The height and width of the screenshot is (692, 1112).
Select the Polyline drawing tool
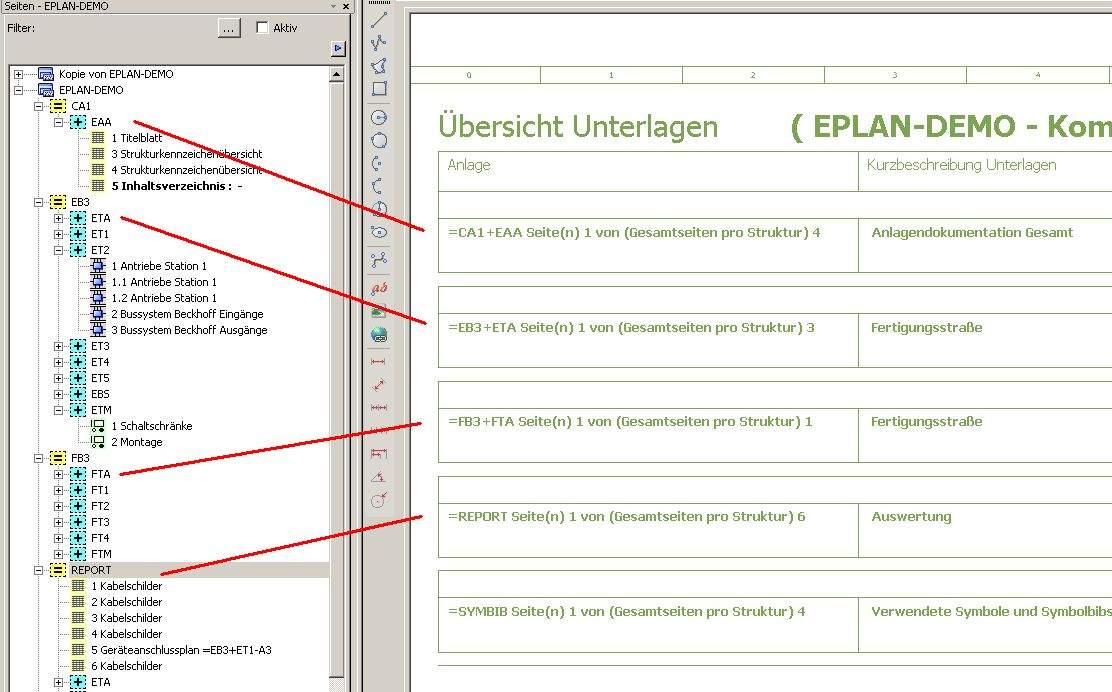pos(379,43)
